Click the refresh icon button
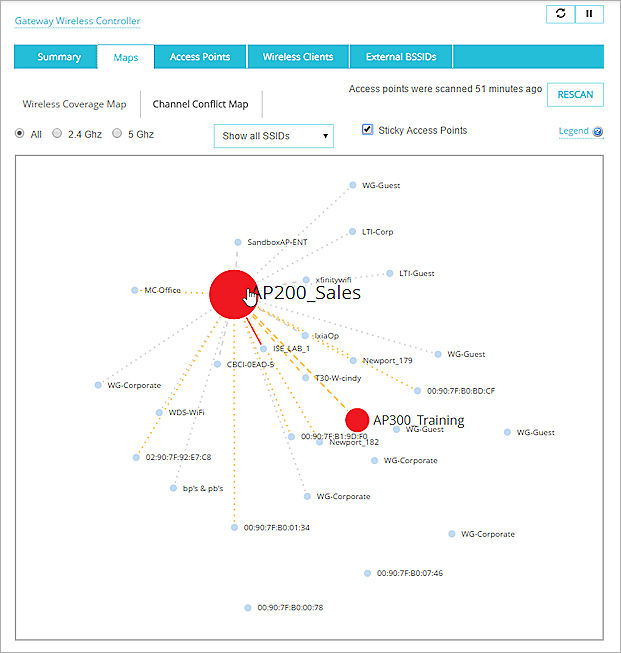The image size is (621, 653). pos(560,14)
